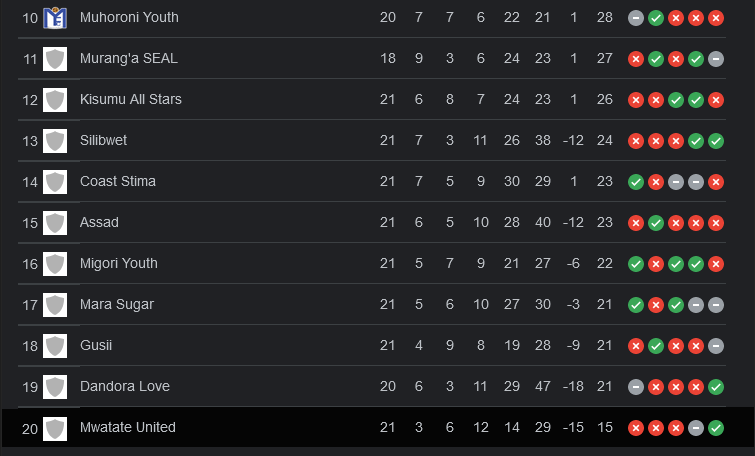Click Mwatate United's green win checkmark
The width and height of the screenshot is (755, 456).
[716, 428]
